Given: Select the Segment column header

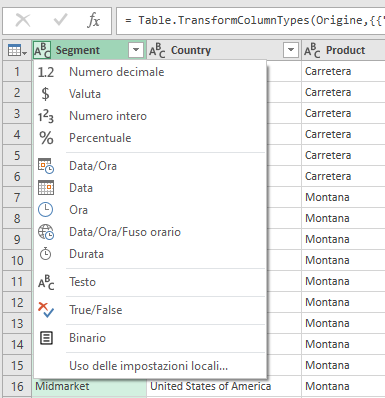Looking at the screenshot, I should (89, 50).
